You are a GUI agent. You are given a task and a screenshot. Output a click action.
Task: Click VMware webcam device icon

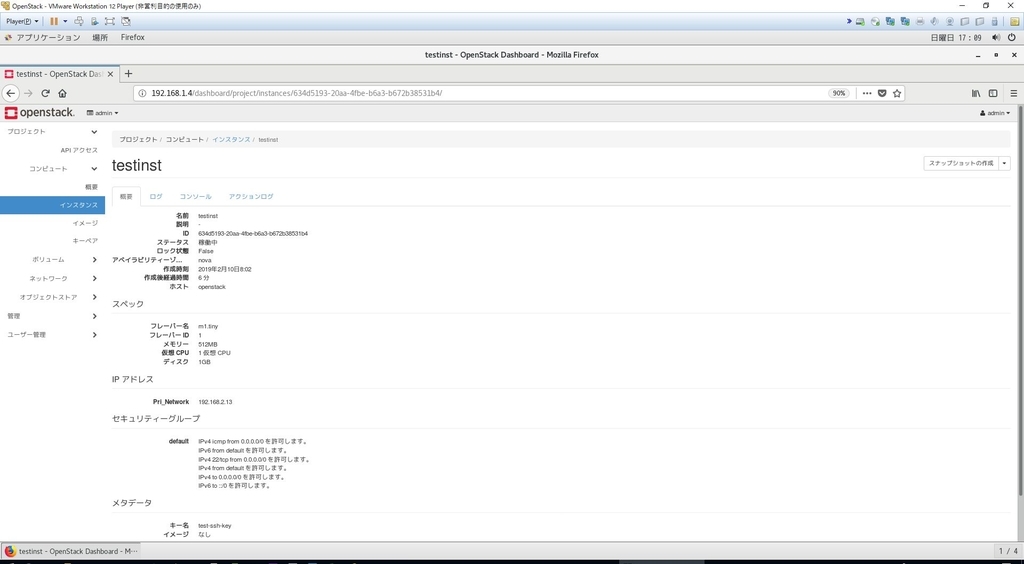coord(950,22)
